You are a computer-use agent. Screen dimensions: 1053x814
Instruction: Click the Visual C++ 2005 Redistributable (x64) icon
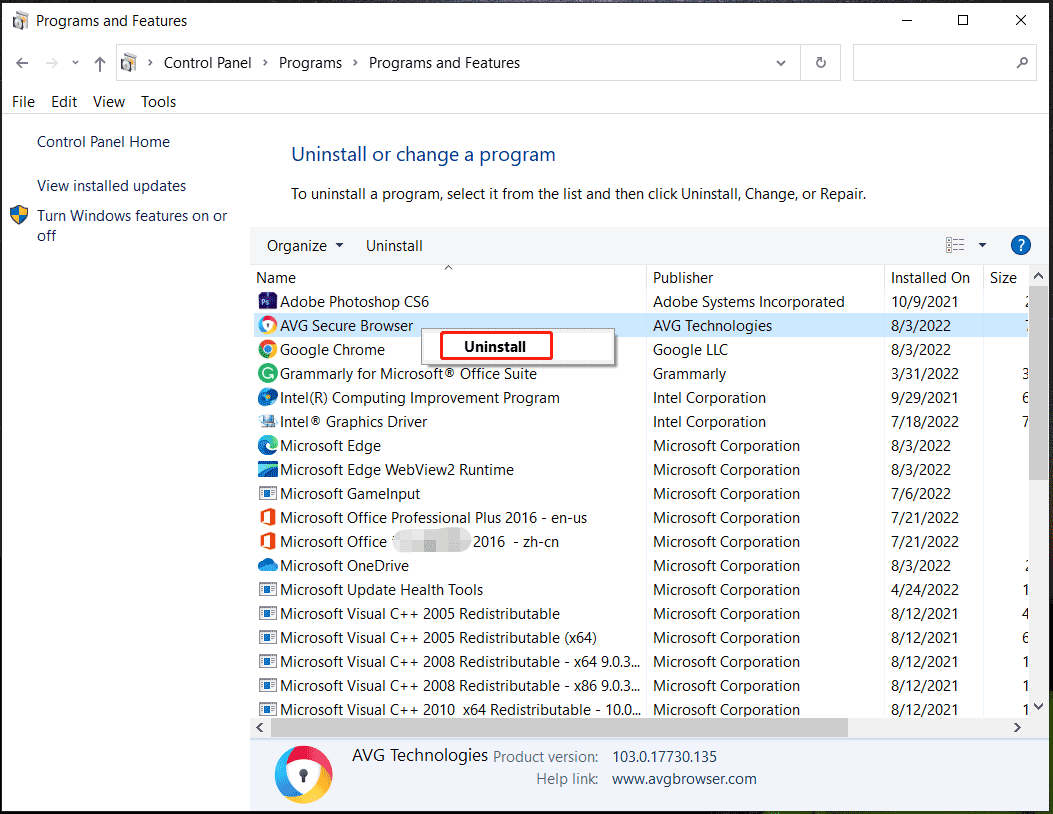[x=267, y=637]
